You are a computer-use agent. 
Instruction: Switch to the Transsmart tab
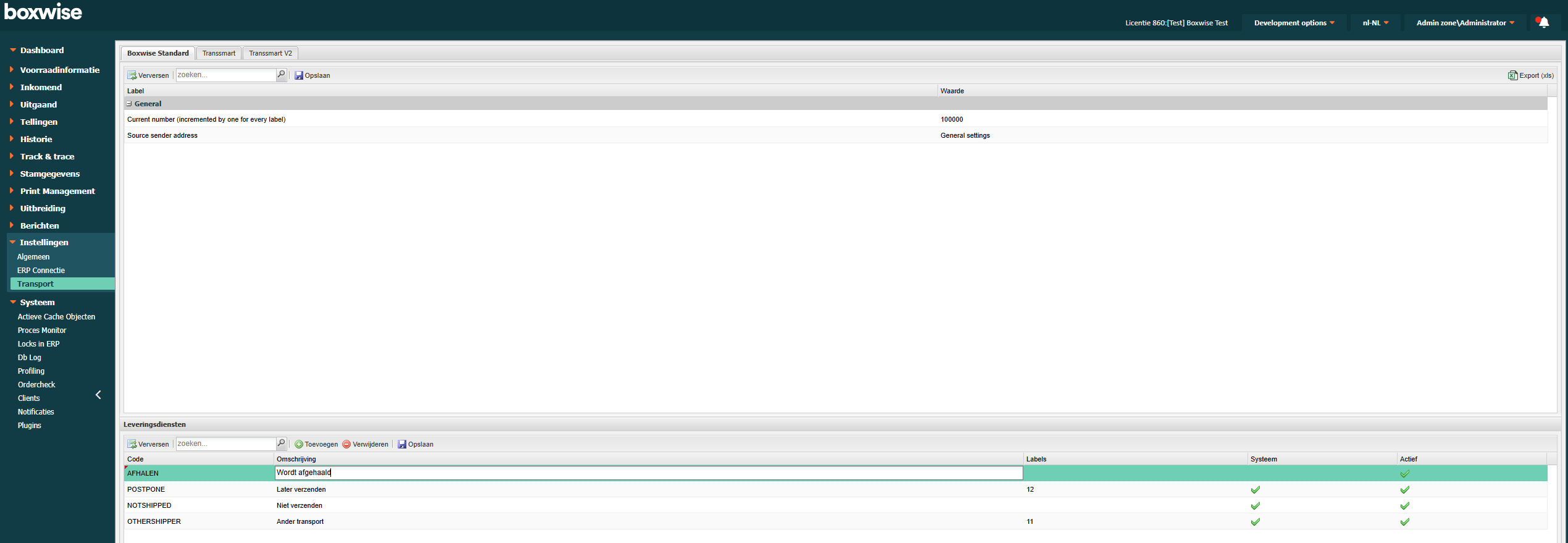point(219,53)
